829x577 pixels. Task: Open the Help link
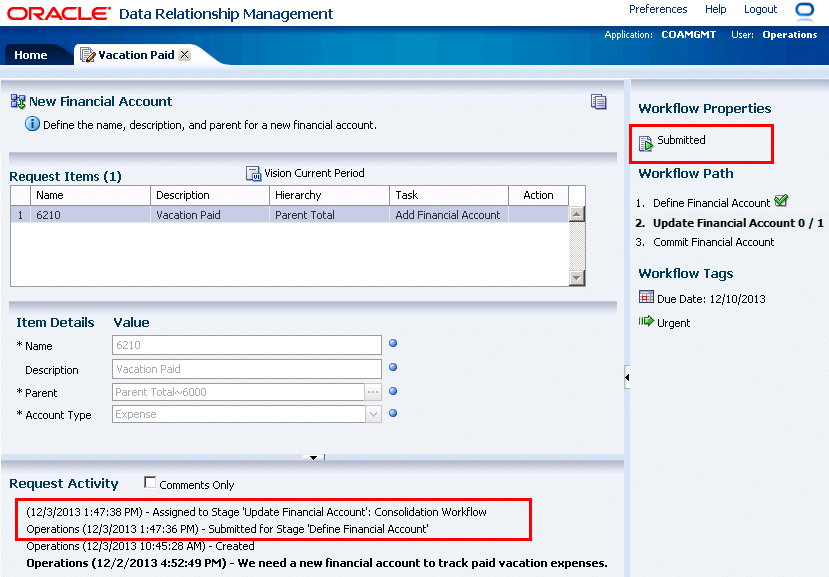715,9
